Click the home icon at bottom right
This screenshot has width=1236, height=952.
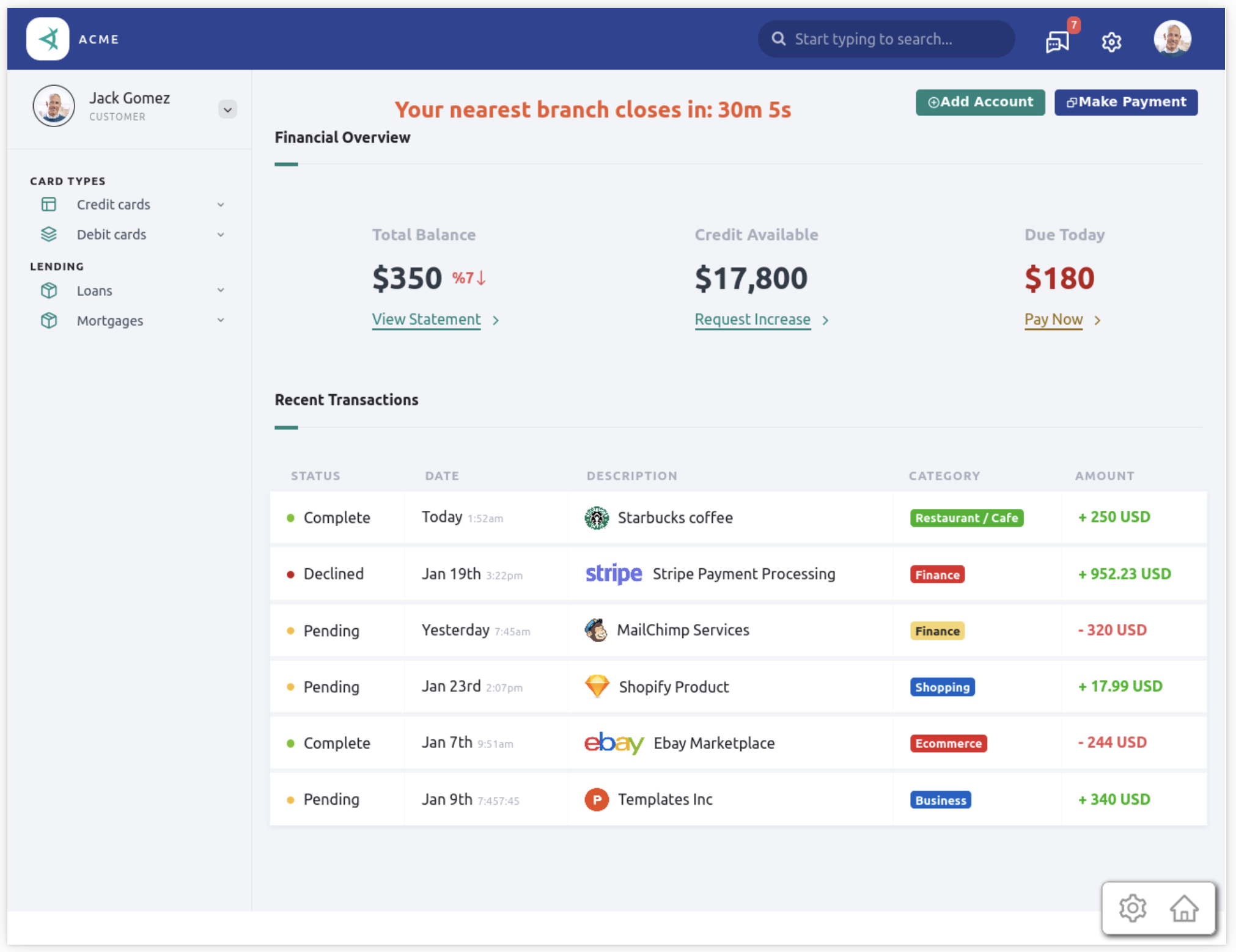click(x=1183, y=908)
